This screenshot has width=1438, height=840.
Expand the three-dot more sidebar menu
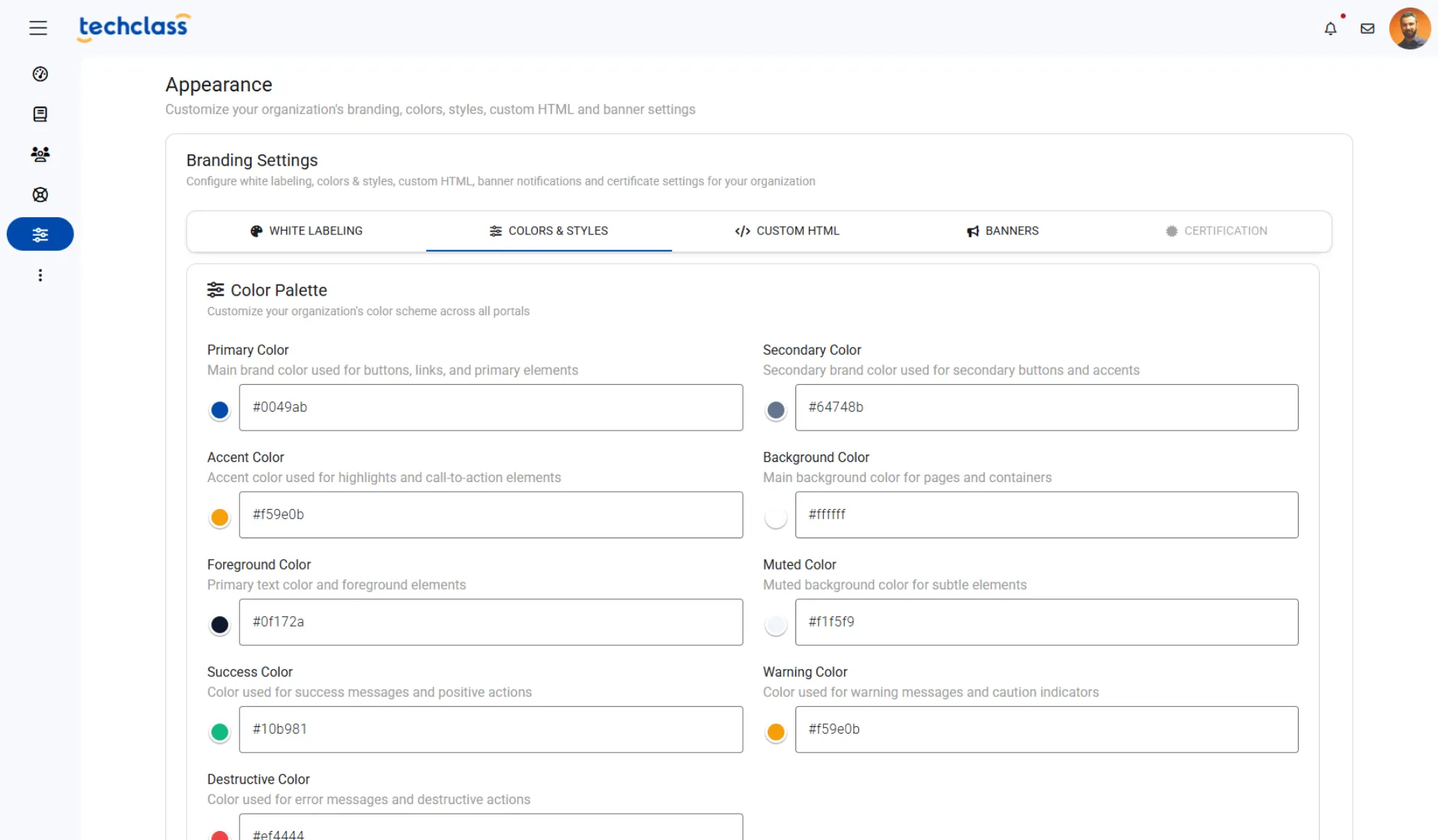pos(40,276)
